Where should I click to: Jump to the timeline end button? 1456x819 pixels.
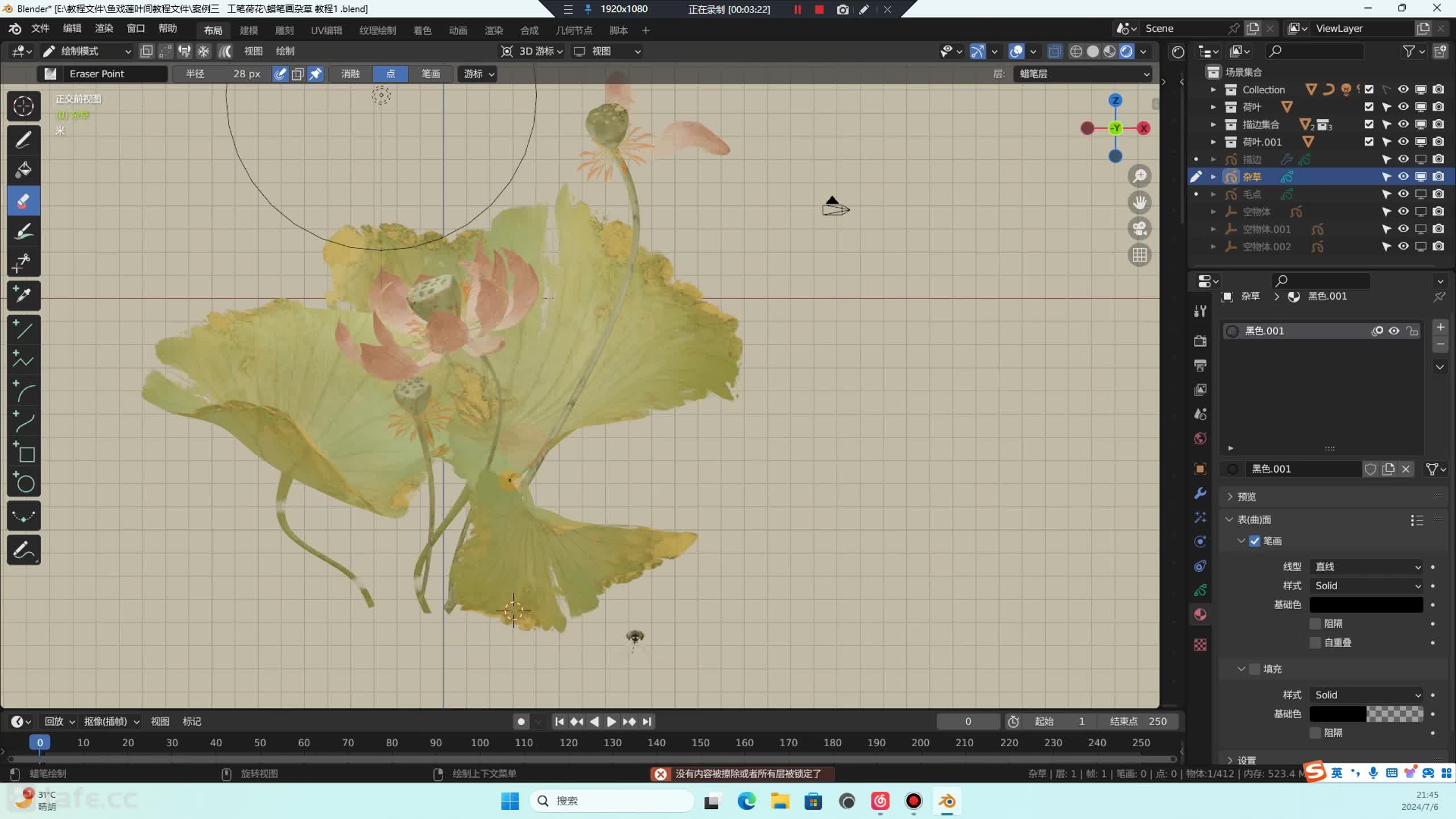point(647,721)
